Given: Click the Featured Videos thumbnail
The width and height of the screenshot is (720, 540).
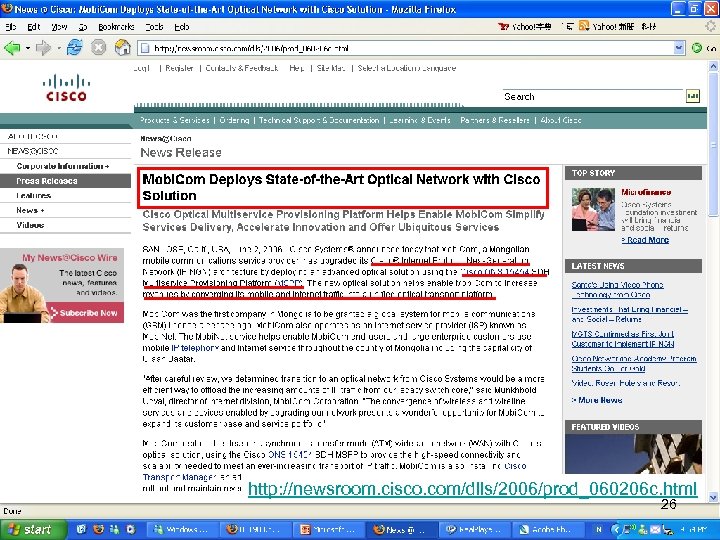Looking at the screenshot, I should pos(633,454).
